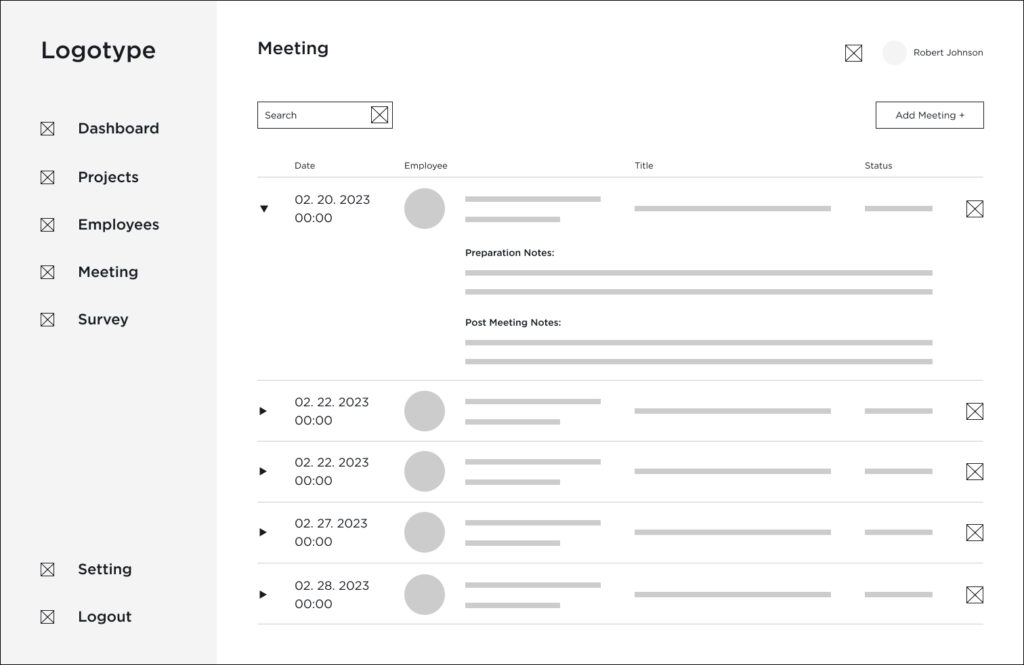This screenshot has width=1024, height=665.
Task: Click the Logotype brand text
Action: pos(98,51)
